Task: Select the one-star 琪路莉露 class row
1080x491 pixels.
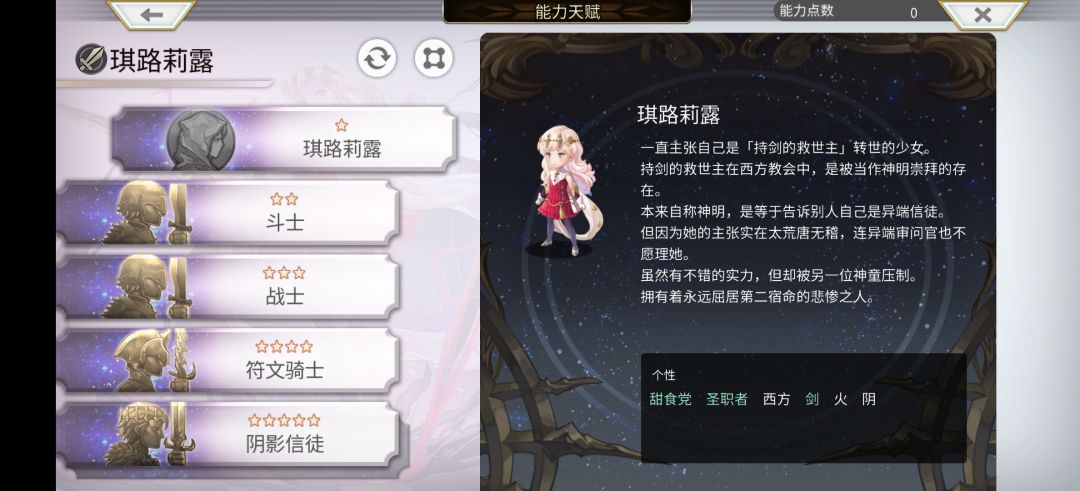Action: [x=283, y=139]
